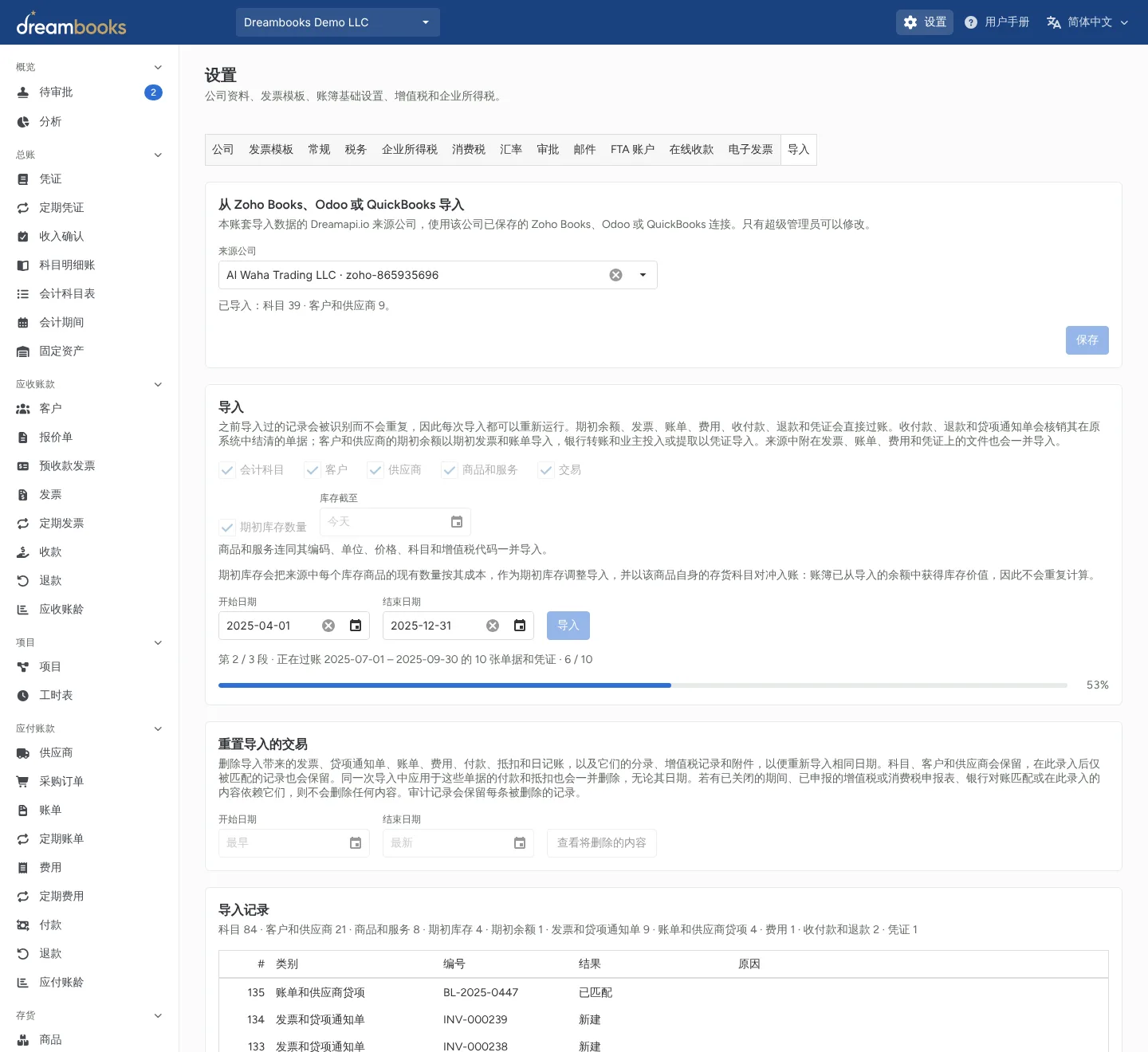The image size is (1148, 1052).
Task: Collapse the 应付账款 sidebar section
Action: [x=158, y=728]
